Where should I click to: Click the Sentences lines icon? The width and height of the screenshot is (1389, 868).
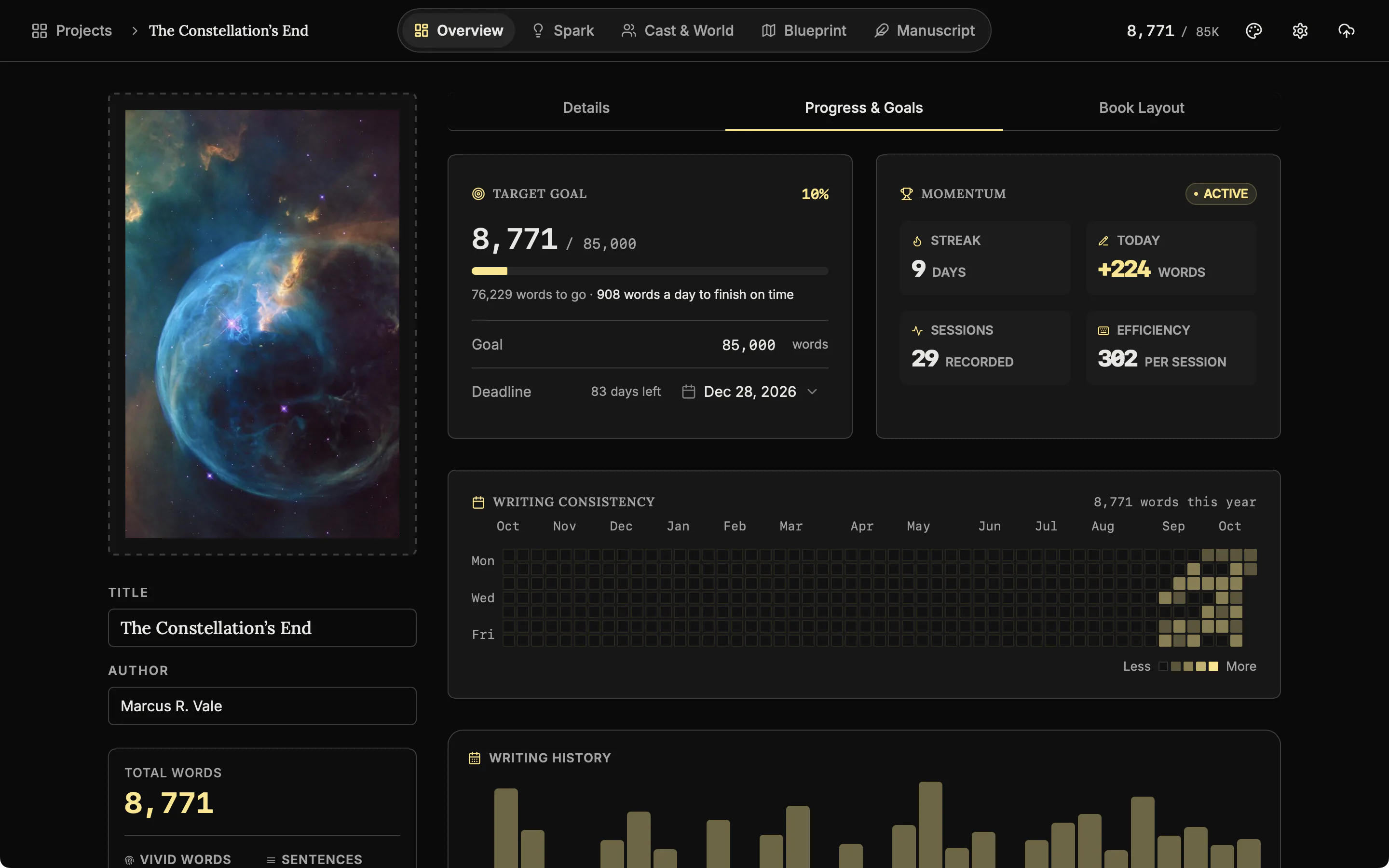[271, 860]
